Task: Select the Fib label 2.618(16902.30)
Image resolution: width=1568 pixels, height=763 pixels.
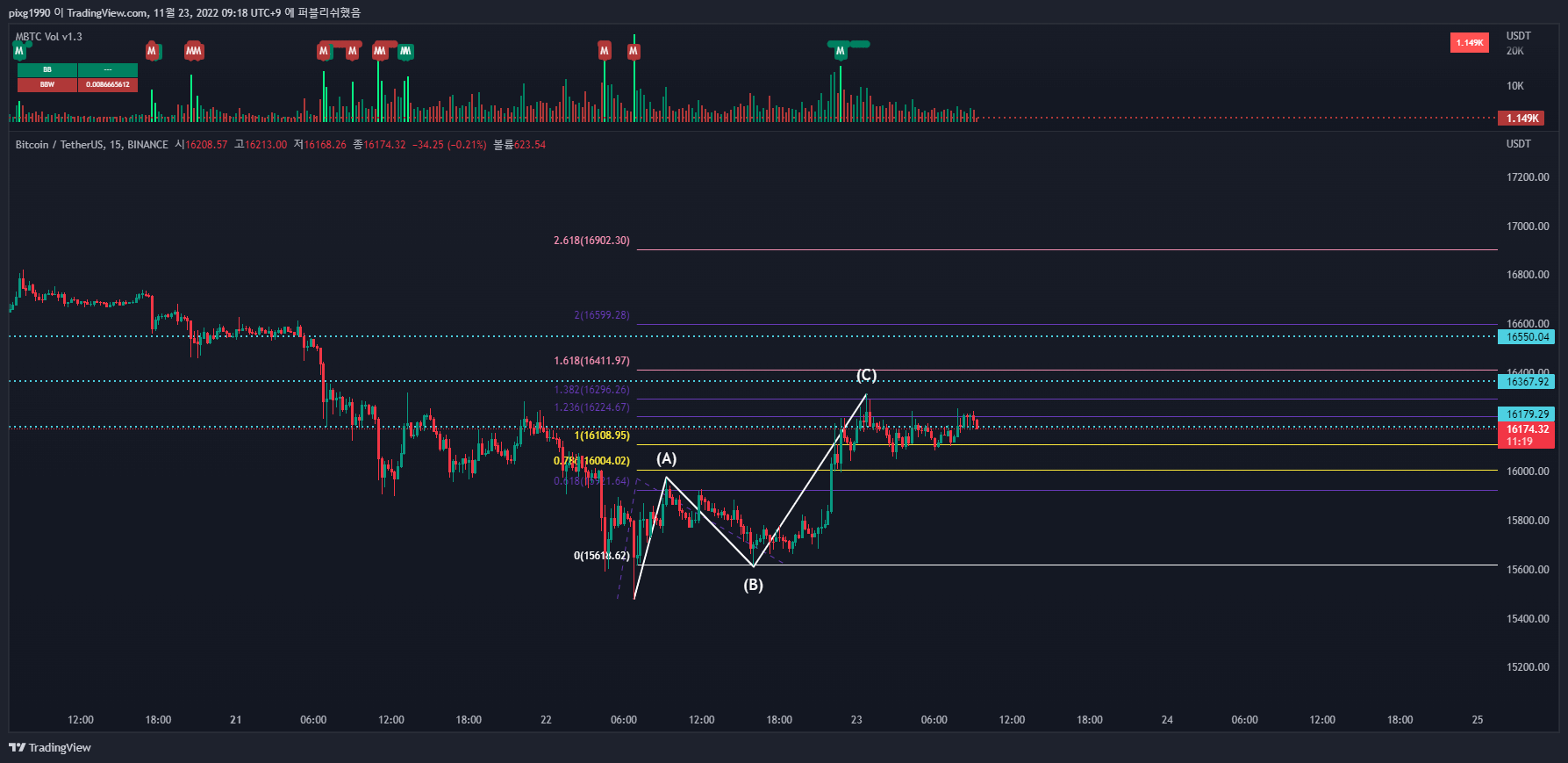Action: [x=591, y=241]
